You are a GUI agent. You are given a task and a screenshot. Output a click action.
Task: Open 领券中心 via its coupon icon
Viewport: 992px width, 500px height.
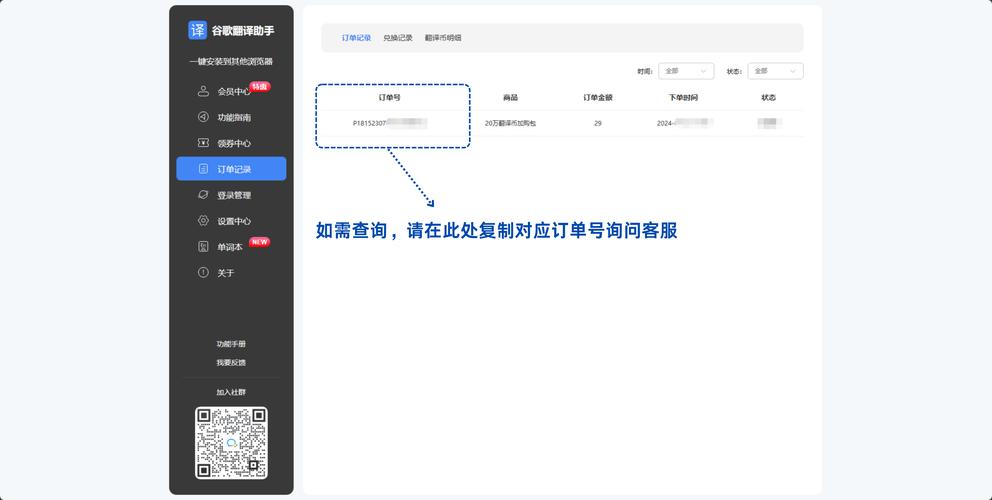(x=203, y=143)
